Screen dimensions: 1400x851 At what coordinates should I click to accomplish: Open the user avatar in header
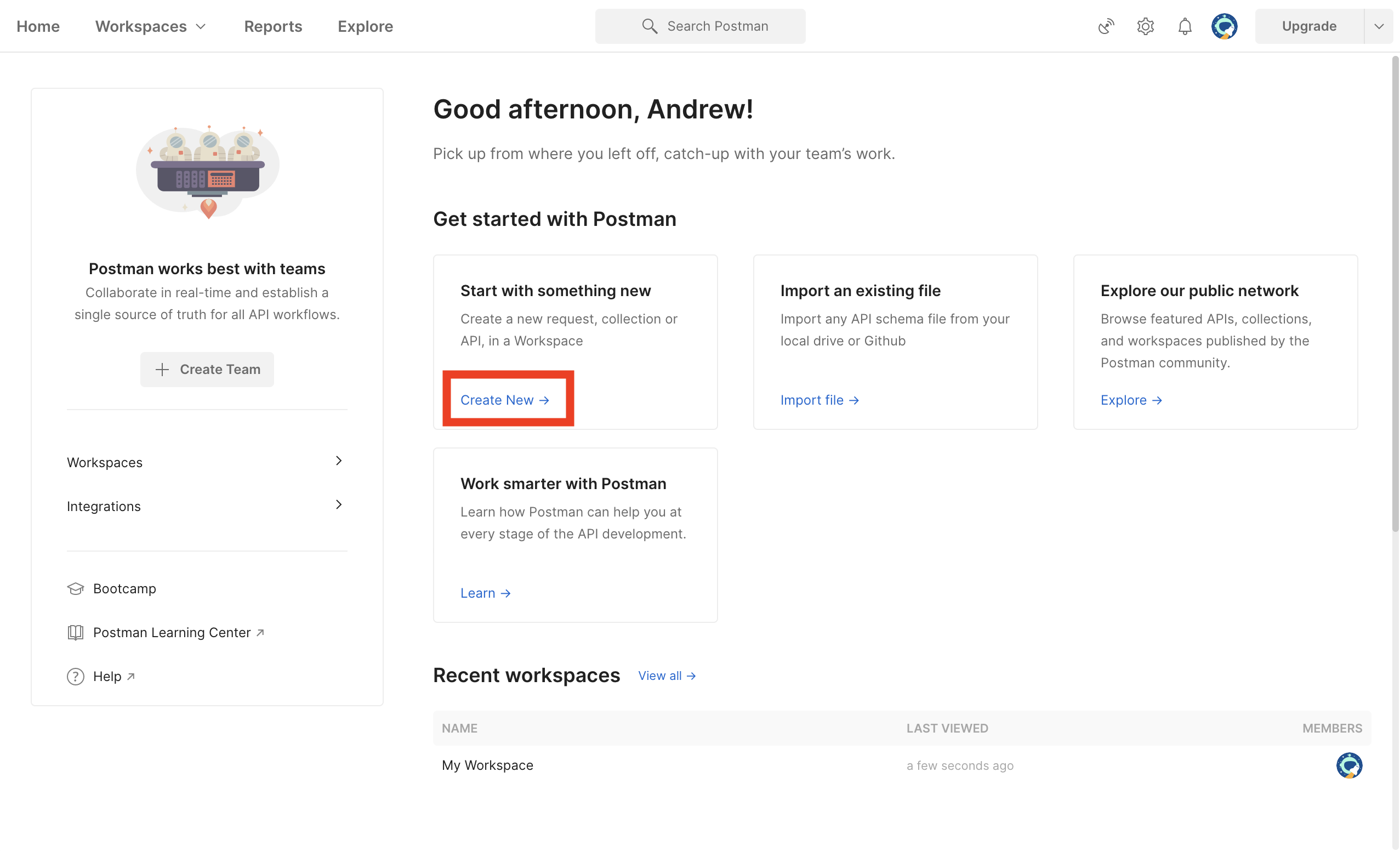click(1224, 26)
